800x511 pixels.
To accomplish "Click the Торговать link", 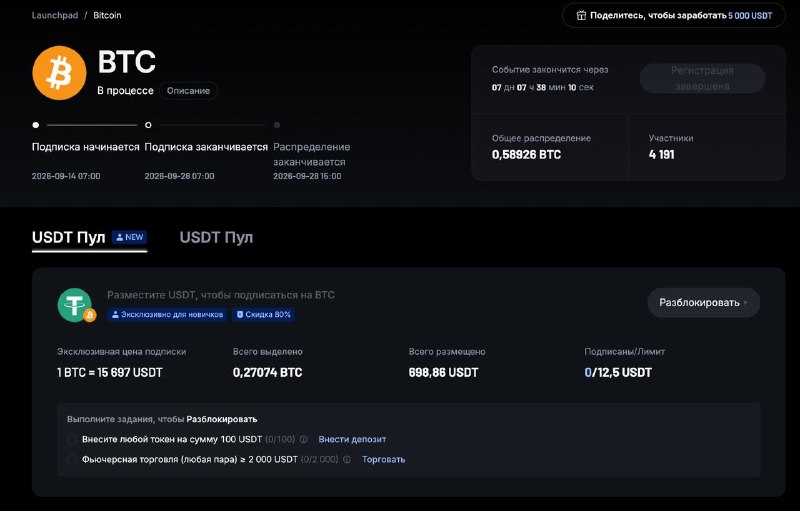I will pyautogui.click(x=384, y=459).
